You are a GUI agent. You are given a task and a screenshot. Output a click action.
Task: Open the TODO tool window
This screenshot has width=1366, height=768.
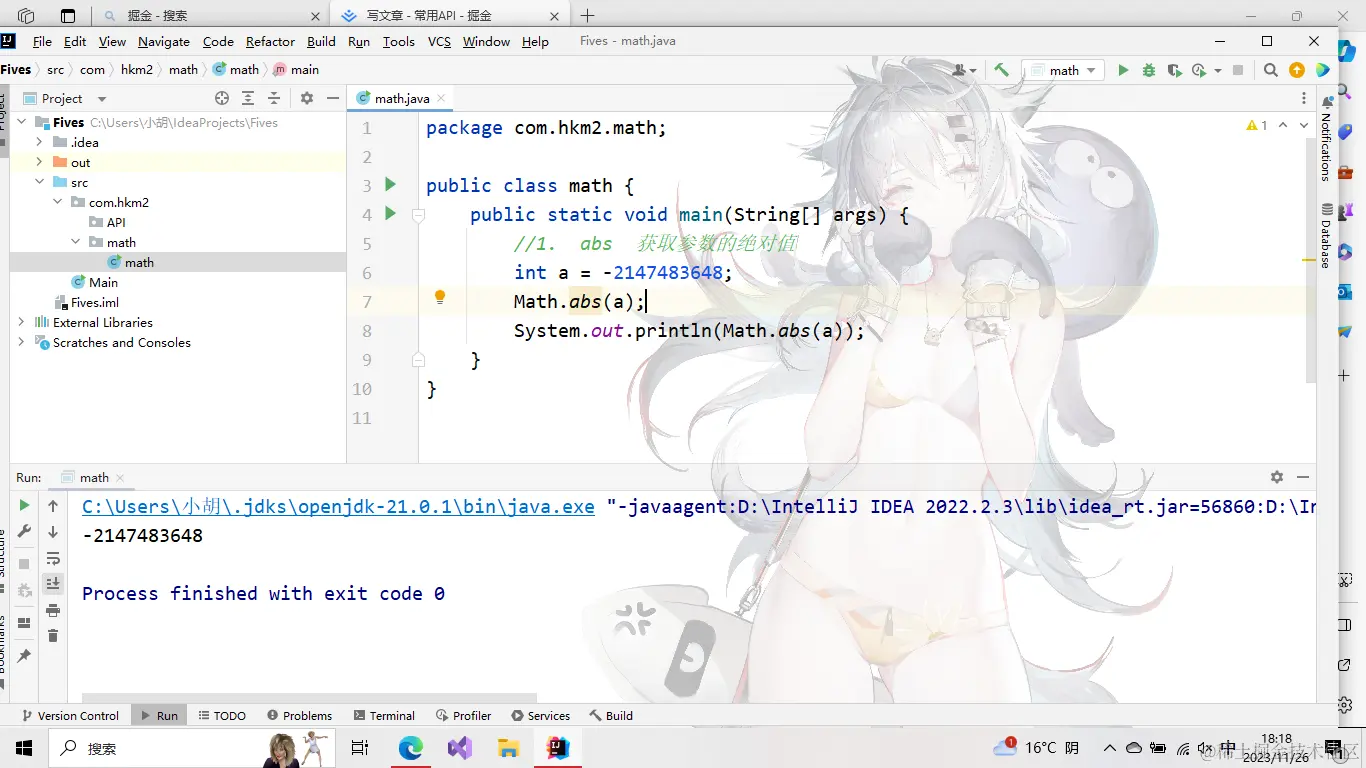click(x=221, y=715)
